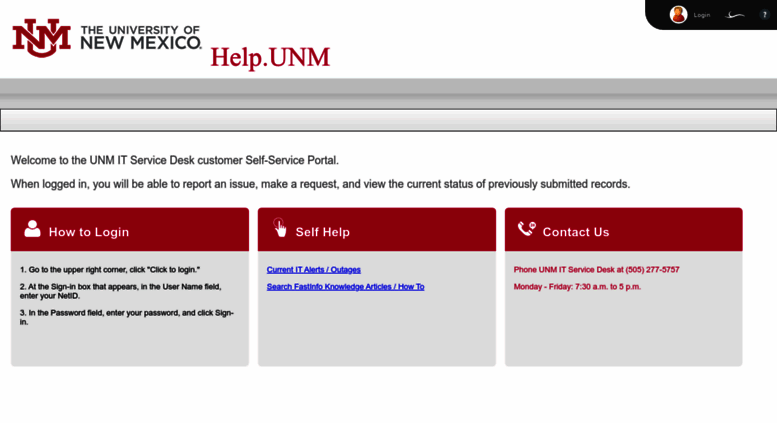
Task: Click the pointing hand Self Help icon
Action: point(280,228)
